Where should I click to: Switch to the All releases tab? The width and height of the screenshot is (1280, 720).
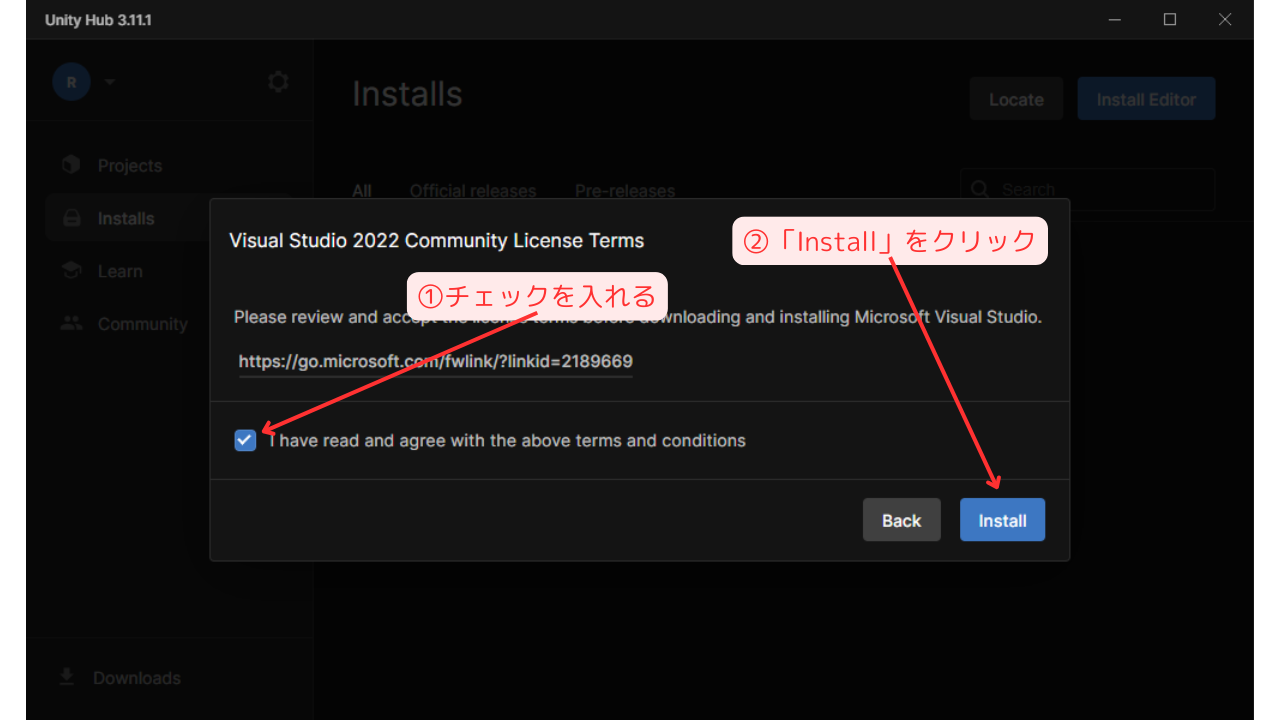point(361,190)
